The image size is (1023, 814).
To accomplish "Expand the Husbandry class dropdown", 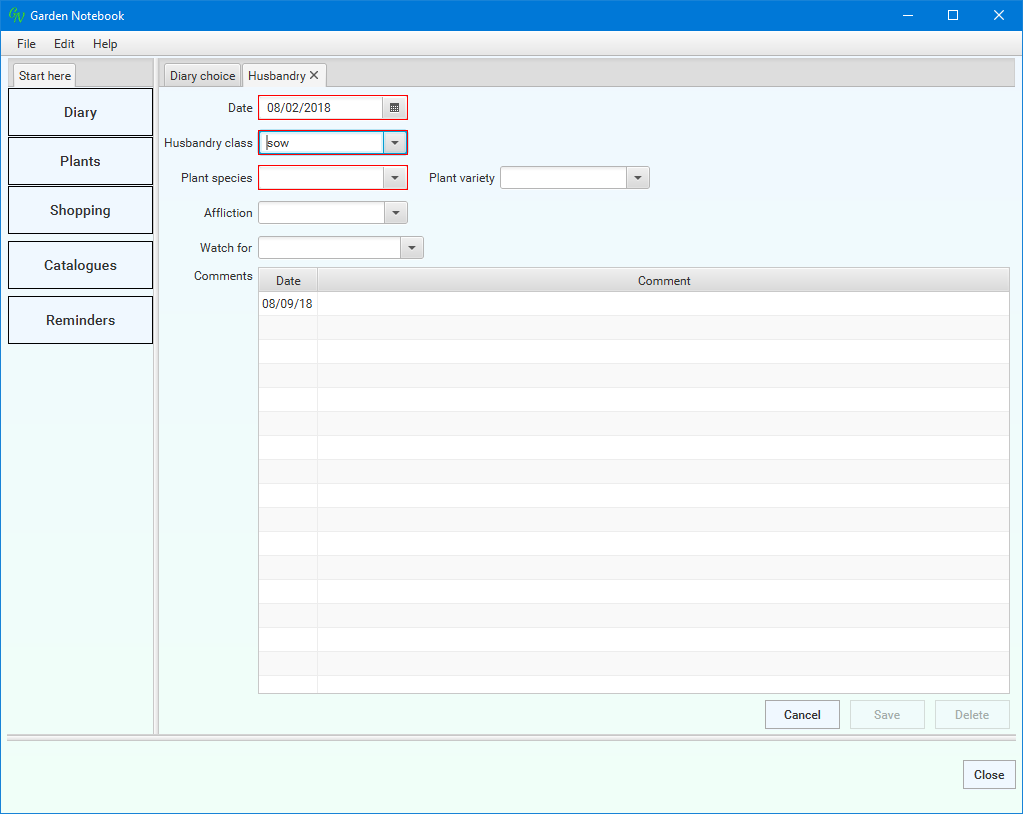I will point(395,143).
